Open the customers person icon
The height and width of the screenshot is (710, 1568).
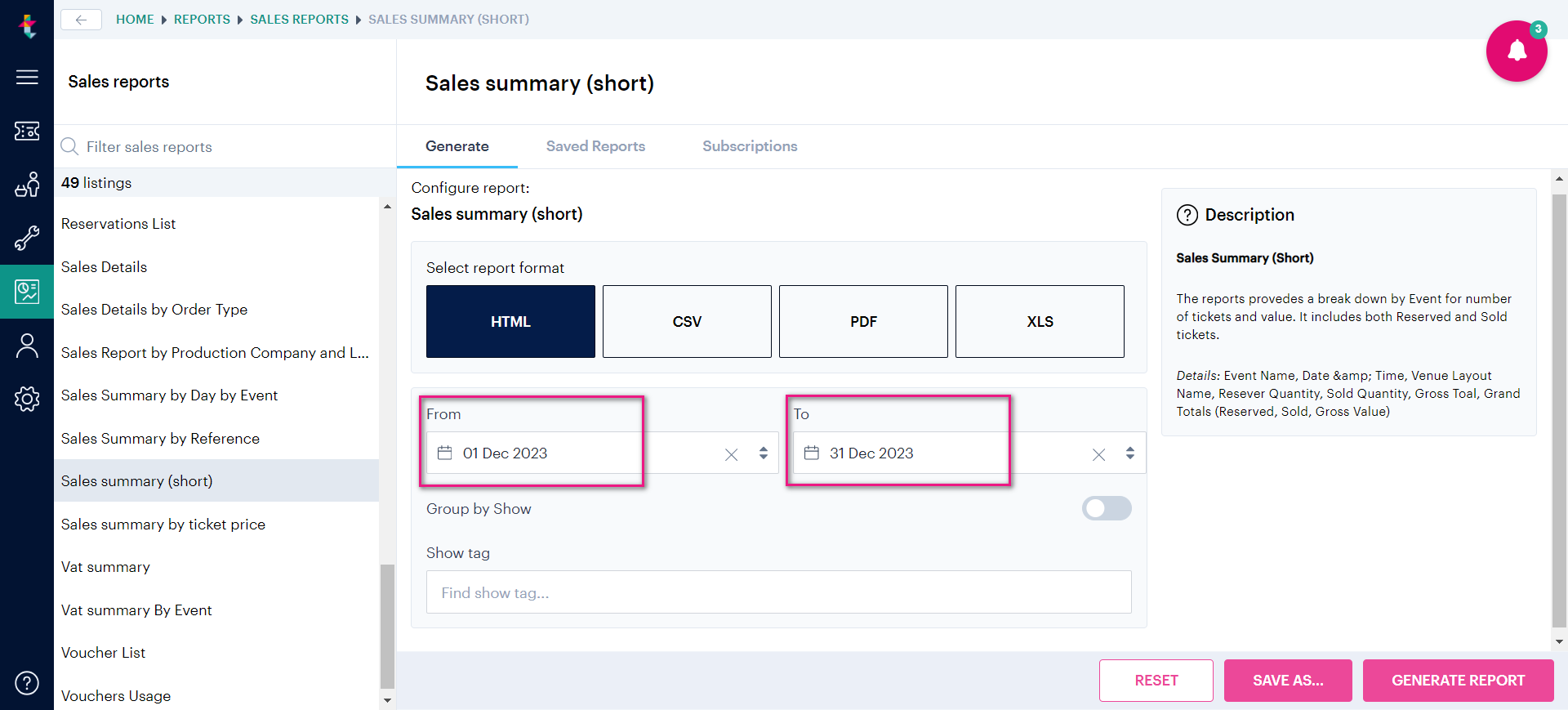pos(27,346)
